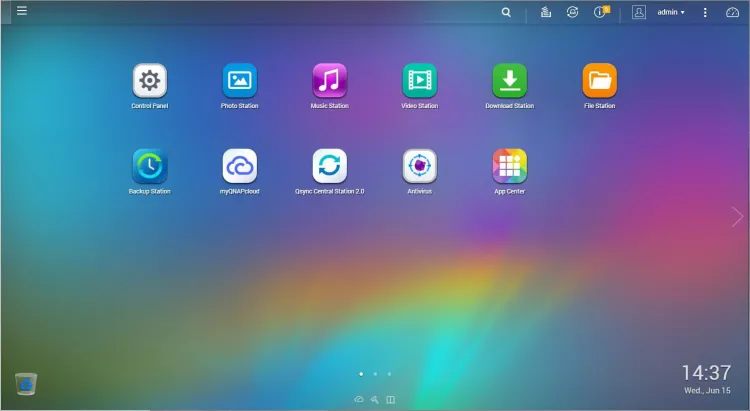Open File Station
This screenshot has width=750, height=411.
coord(599,80)
